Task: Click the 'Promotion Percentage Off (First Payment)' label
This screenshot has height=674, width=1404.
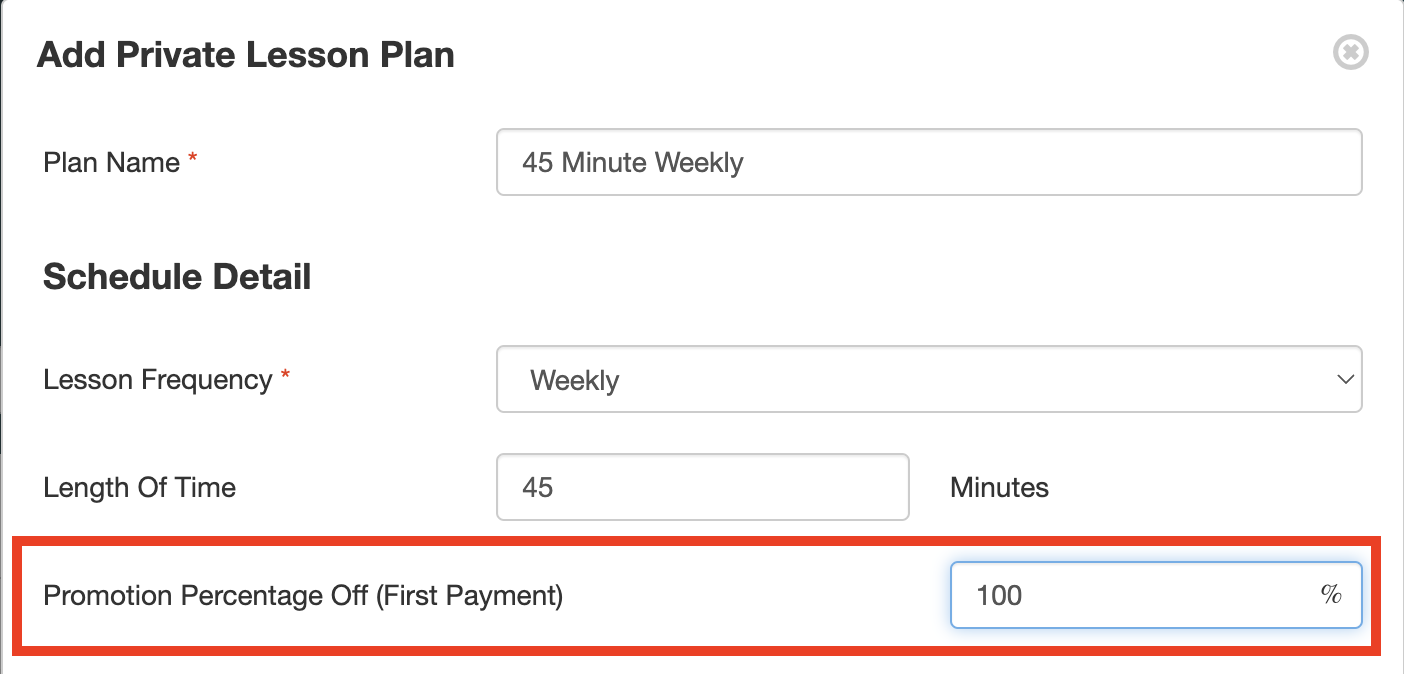Action: point(303,596)
